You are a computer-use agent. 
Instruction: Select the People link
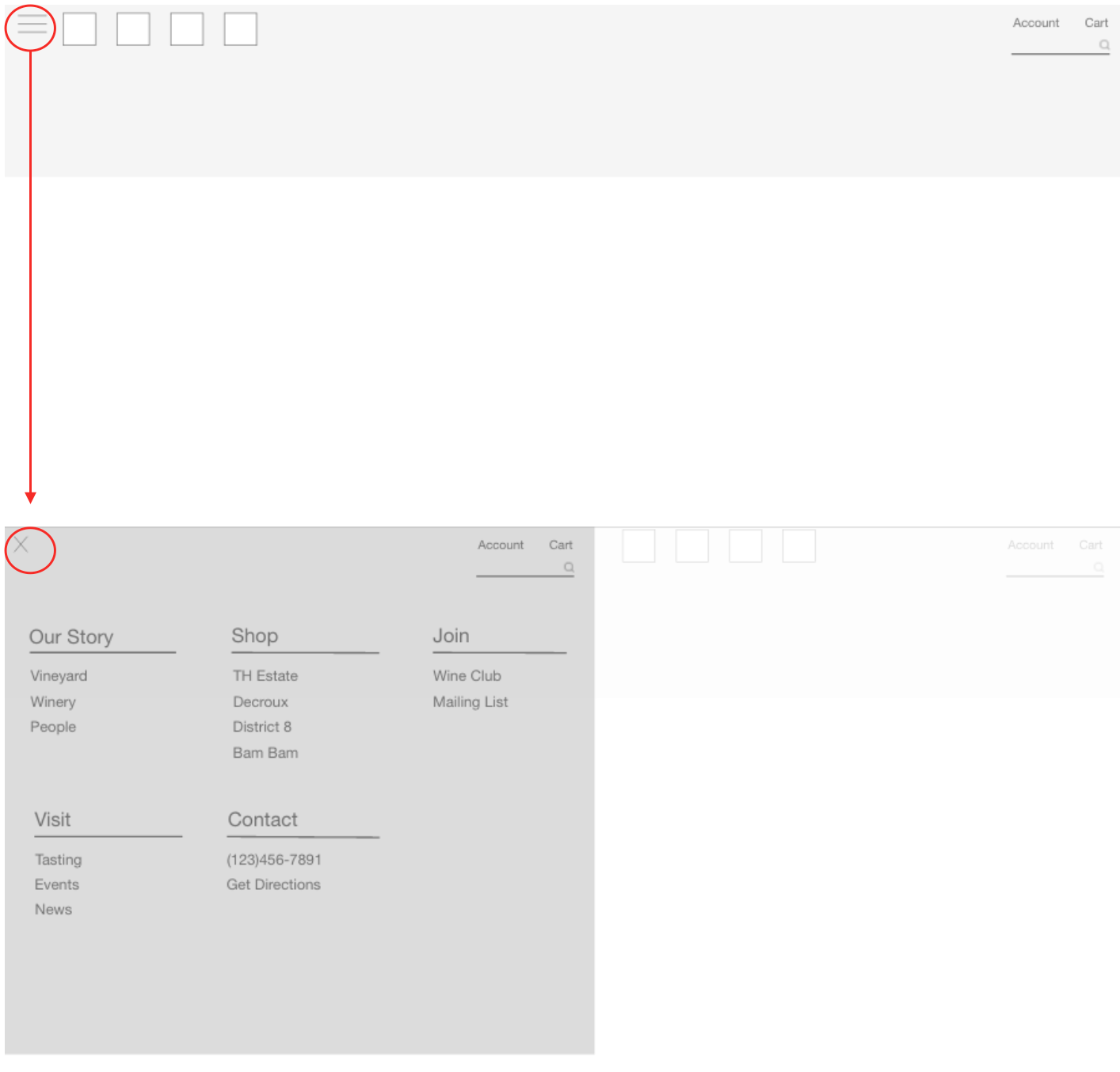click(x=53, y=727)
